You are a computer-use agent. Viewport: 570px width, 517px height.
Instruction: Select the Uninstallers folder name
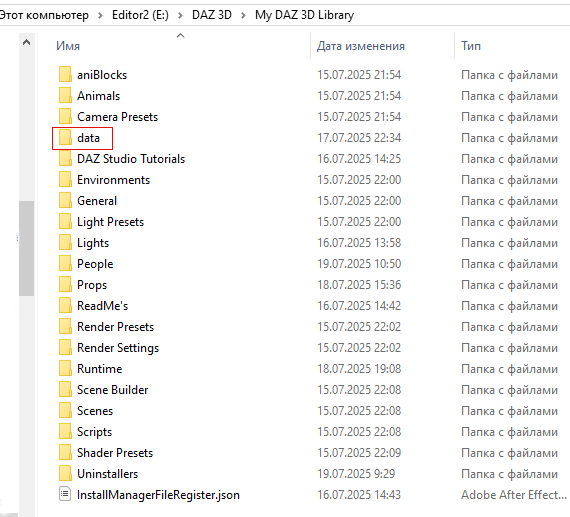[x=108, y=474]
